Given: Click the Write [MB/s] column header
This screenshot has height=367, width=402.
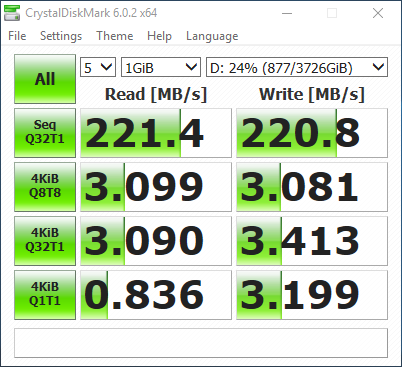Looking at the screenshot, I should click(x=312, y=94).
